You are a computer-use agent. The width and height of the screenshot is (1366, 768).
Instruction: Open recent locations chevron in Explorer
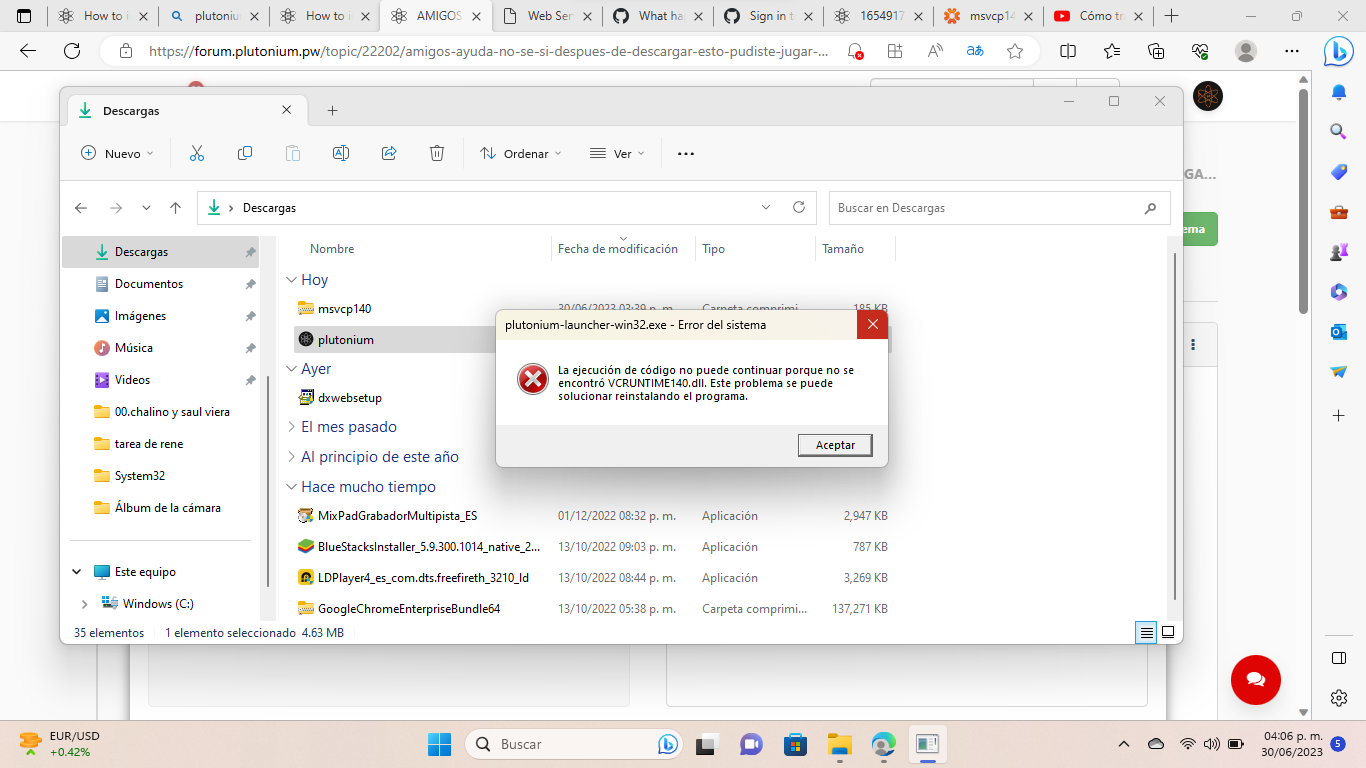click(146, 208)
